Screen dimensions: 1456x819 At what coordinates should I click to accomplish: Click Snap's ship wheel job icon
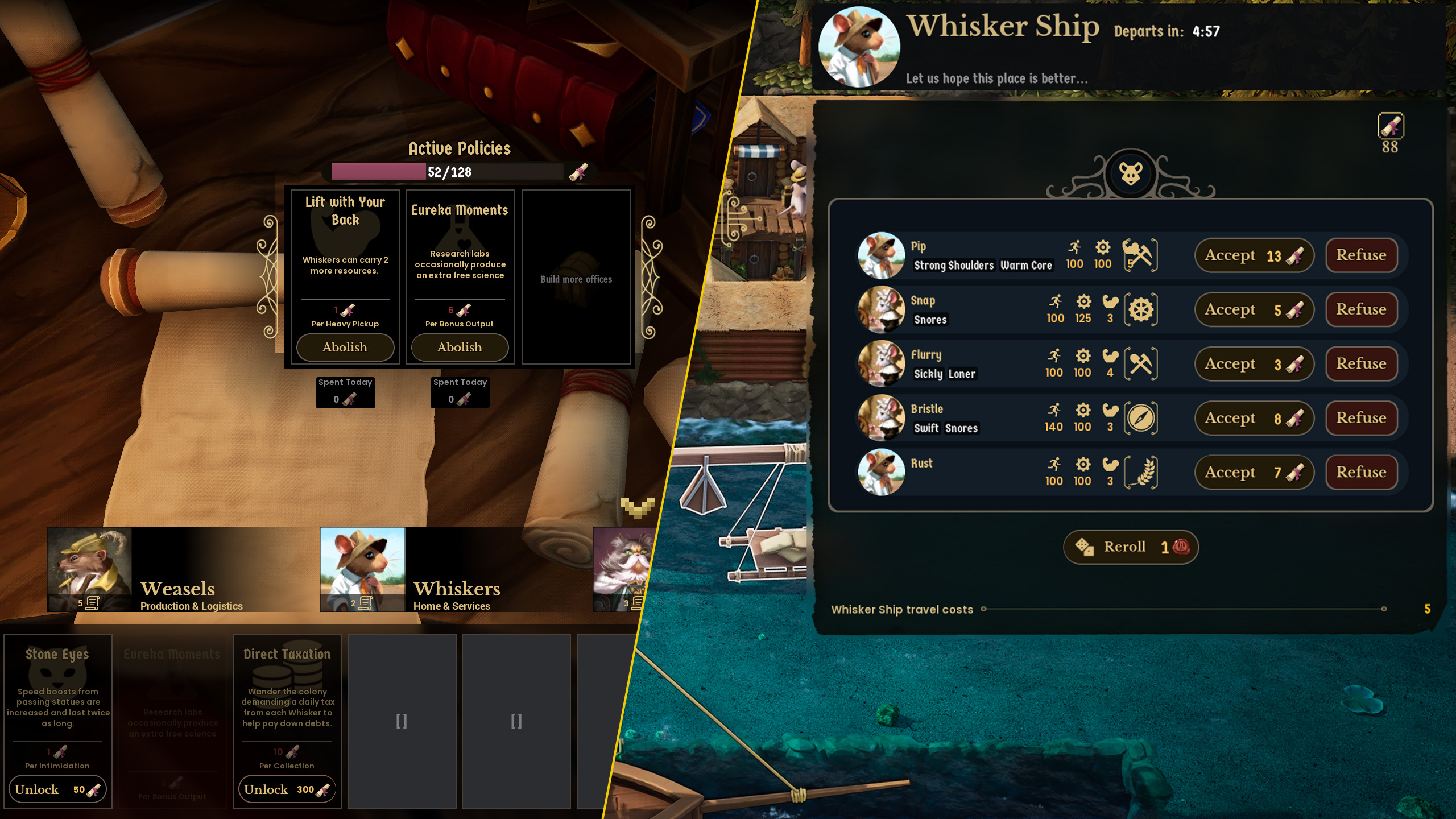(x=1140, y=309)
